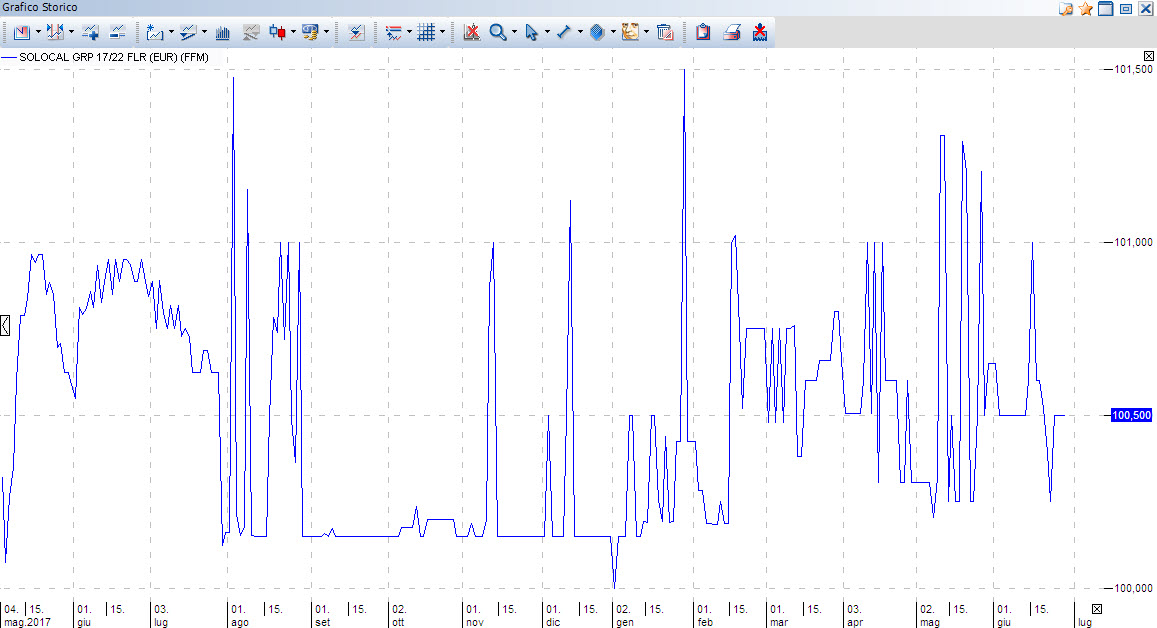Click the highlighted 100,500 price marker
This screenshot has height=628, width=1157.
tap(1130, 415)
